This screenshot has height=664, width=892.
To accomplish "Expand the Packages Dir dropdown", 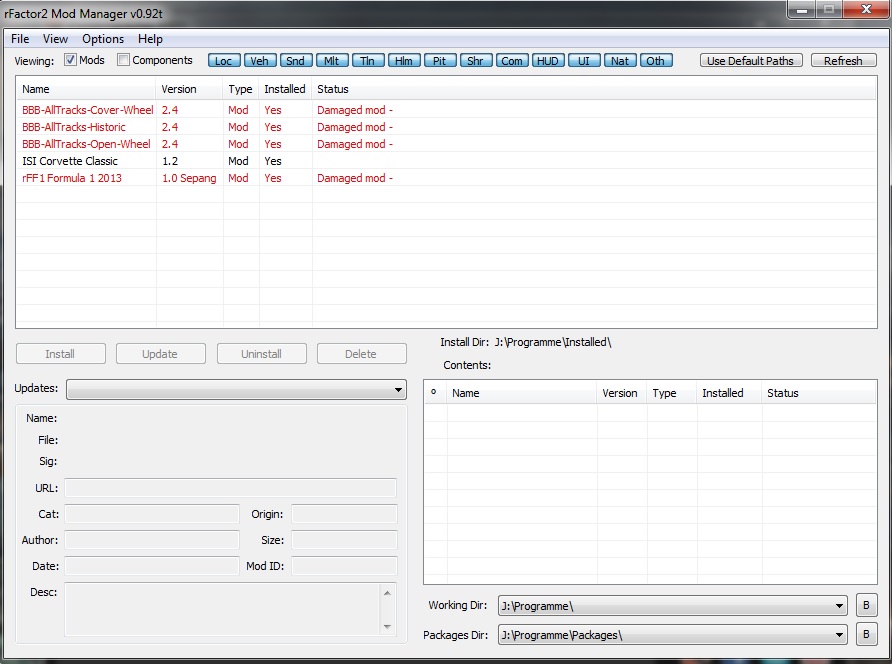I will pos(672,635).
